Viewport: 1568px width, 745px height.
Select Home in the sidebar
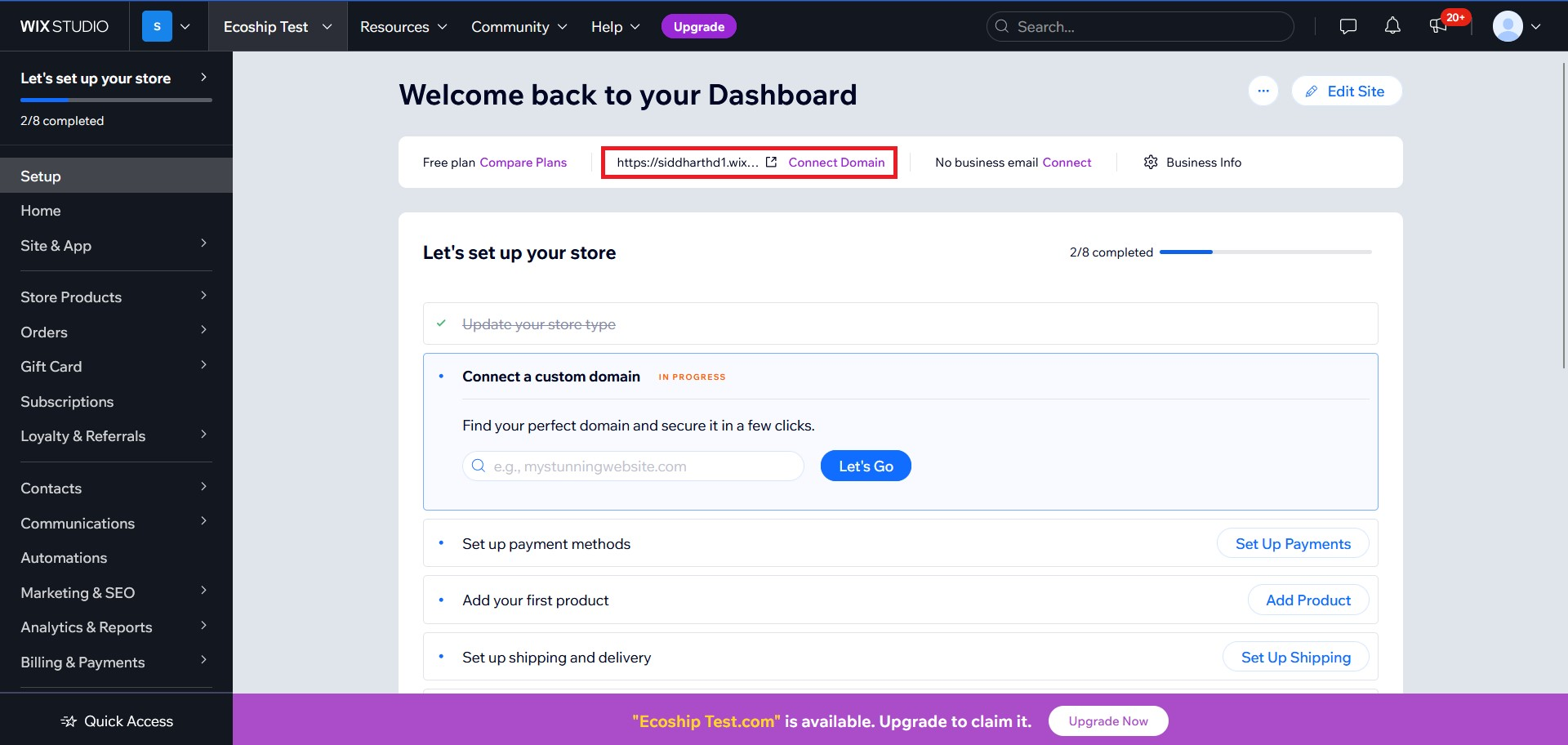point(41,211)
